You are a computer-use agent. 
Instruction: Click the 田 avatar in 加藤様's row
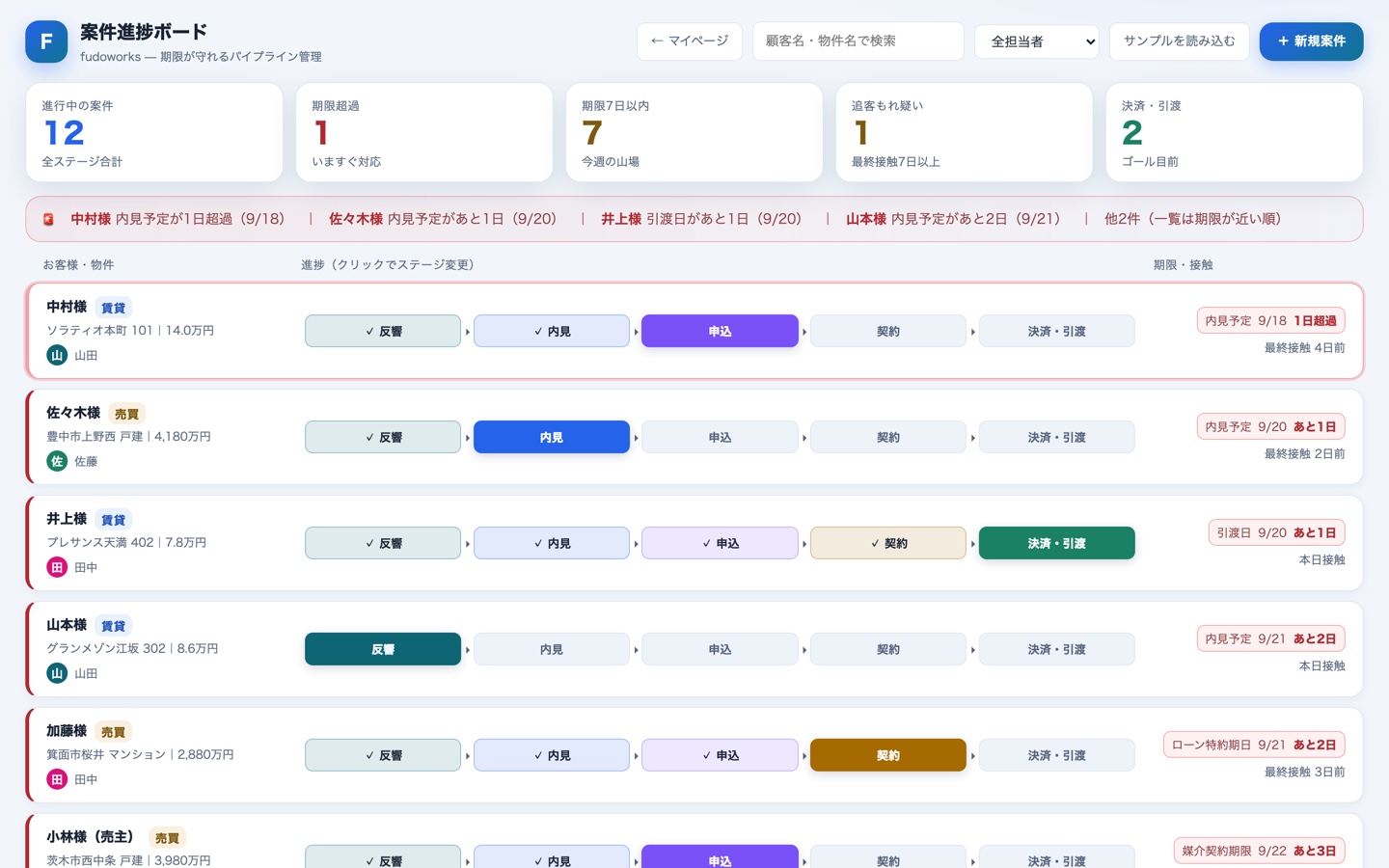57,779
